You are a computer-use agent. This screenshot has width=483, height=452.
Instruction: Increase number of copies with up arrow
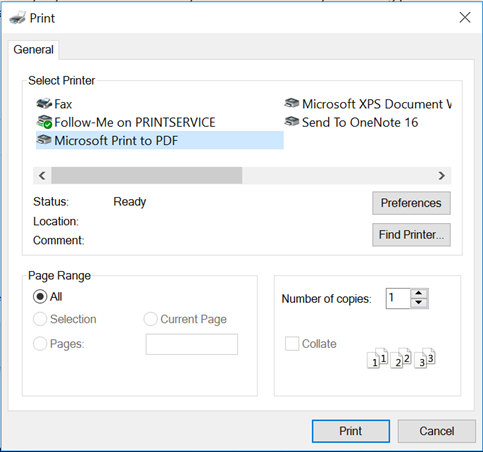point(419,293)
